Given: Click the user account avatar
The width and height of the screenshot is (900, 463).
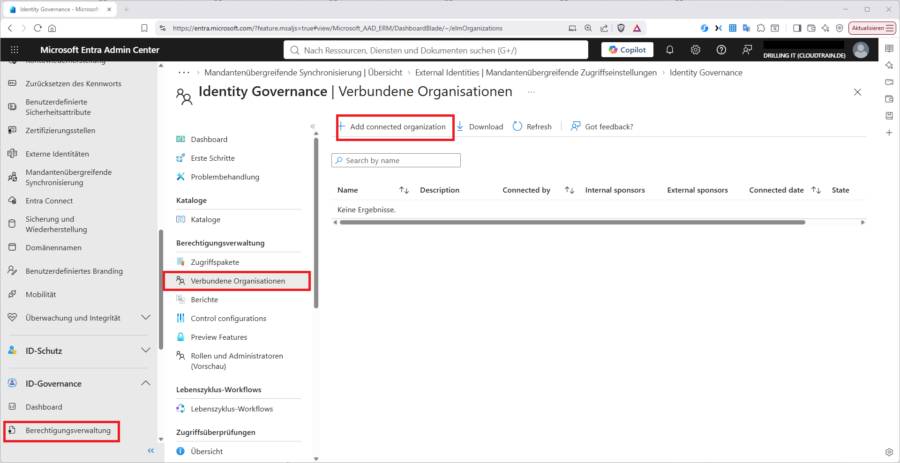Looking at the screenshot, I should [x=860, y=50].
